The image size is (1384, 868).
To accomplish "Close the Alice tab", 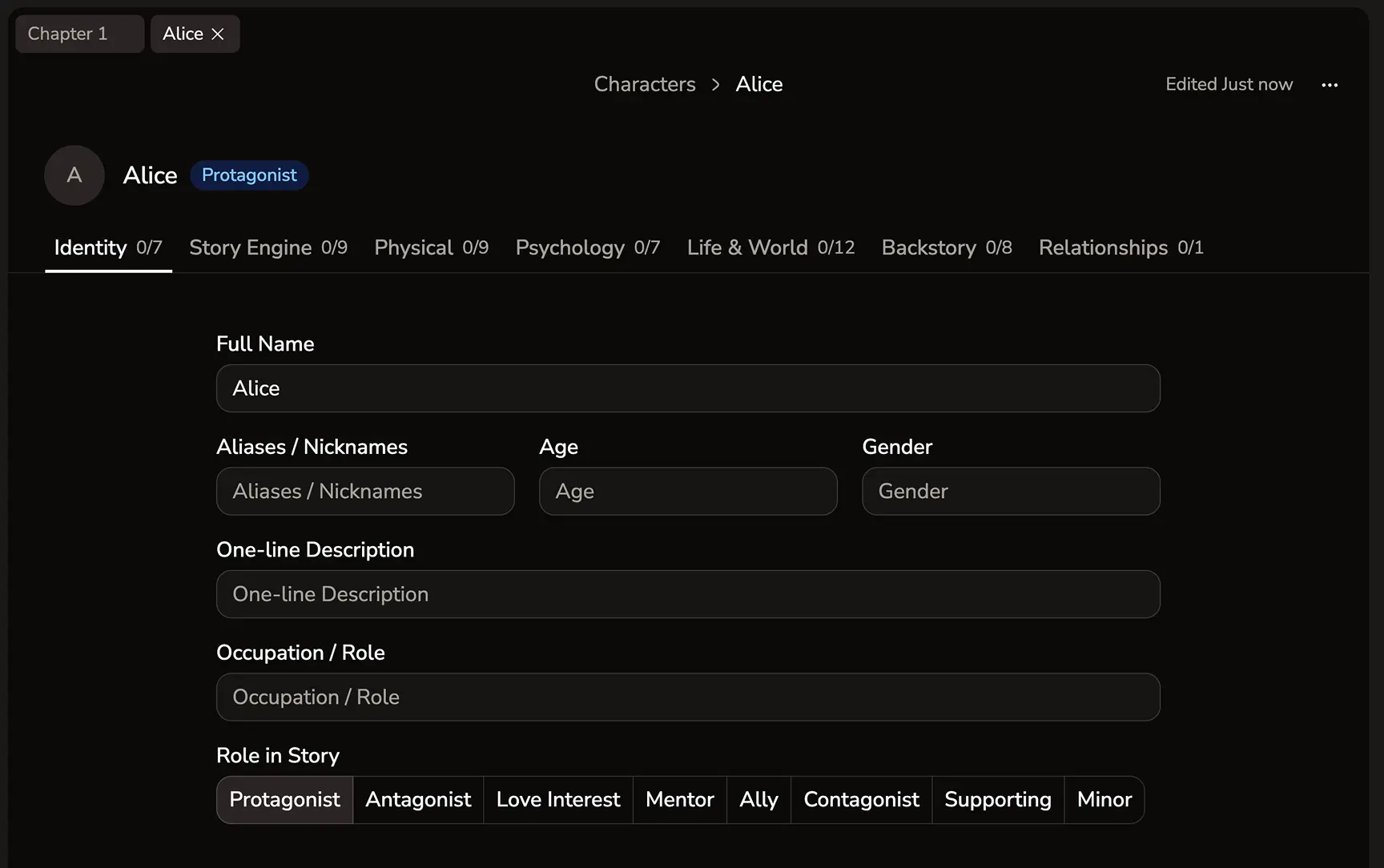I will click(218, 34).
